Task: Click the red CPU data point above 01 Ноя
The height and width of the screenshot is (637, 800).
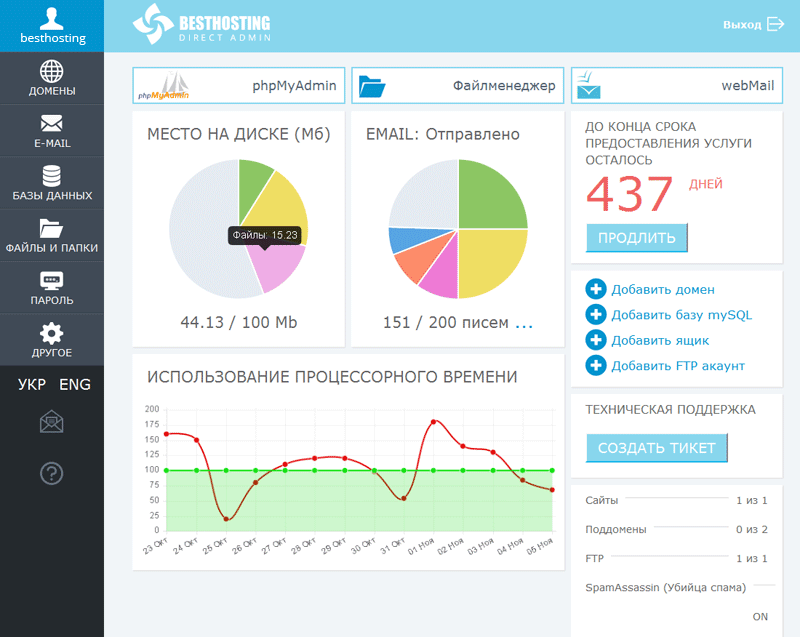Action: pyautogui.click(x=433, y=422)
